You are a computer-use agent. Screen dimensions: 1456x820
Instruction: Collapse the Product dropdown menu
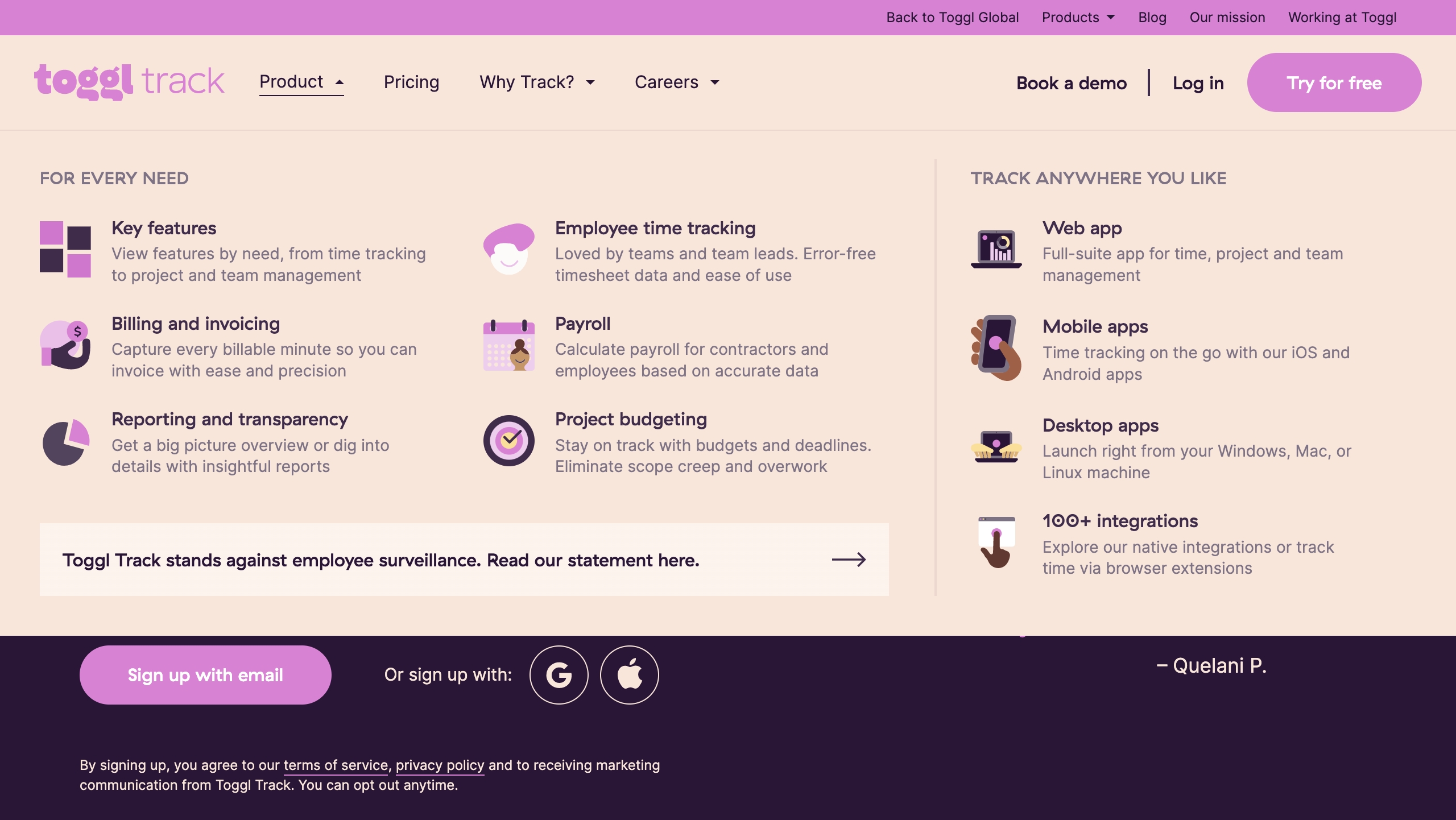click(301, 82)
